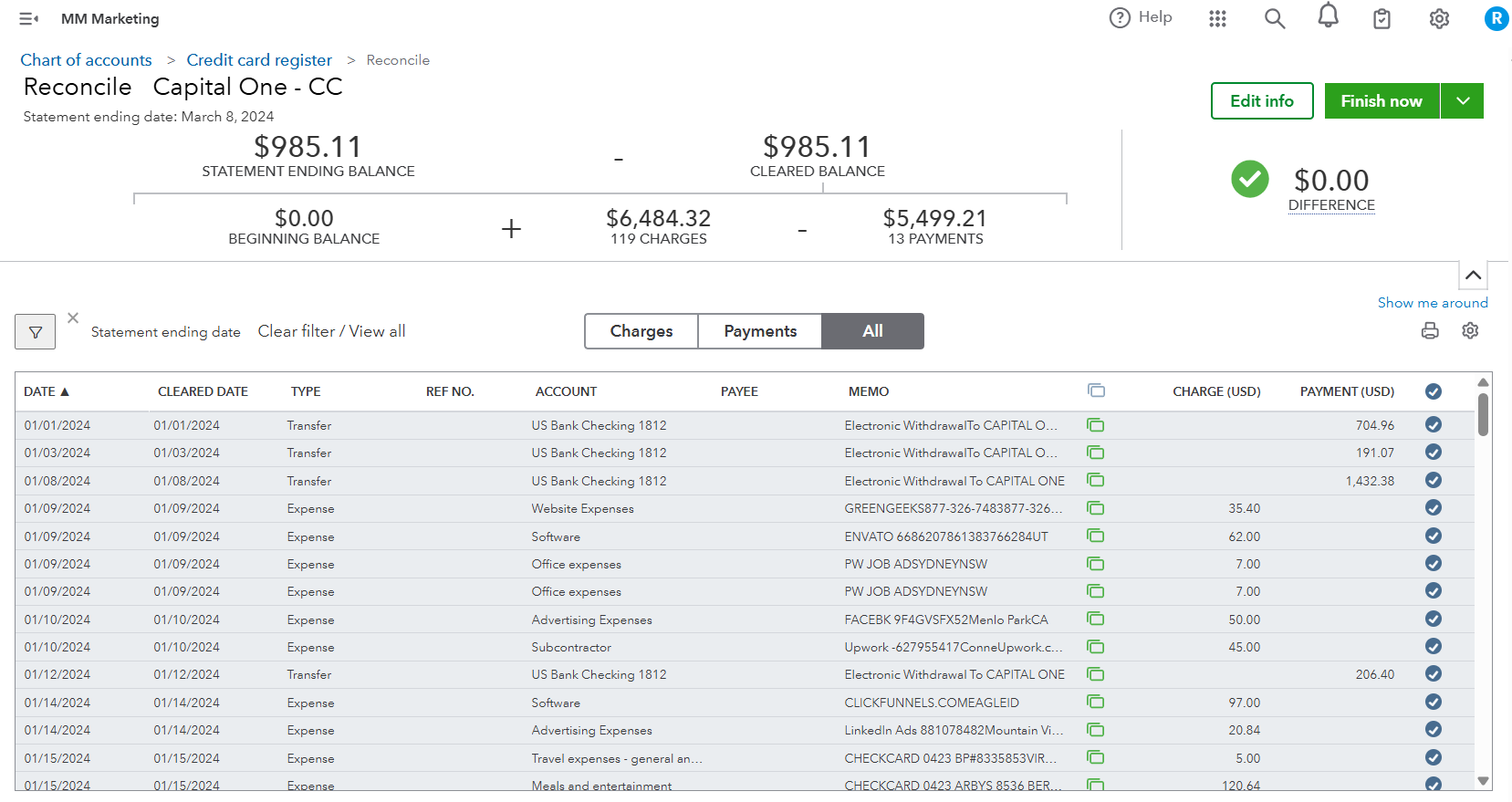Screen dimensions: 1512x802
Task: View notifications bell
Action: pos(1329,16)
